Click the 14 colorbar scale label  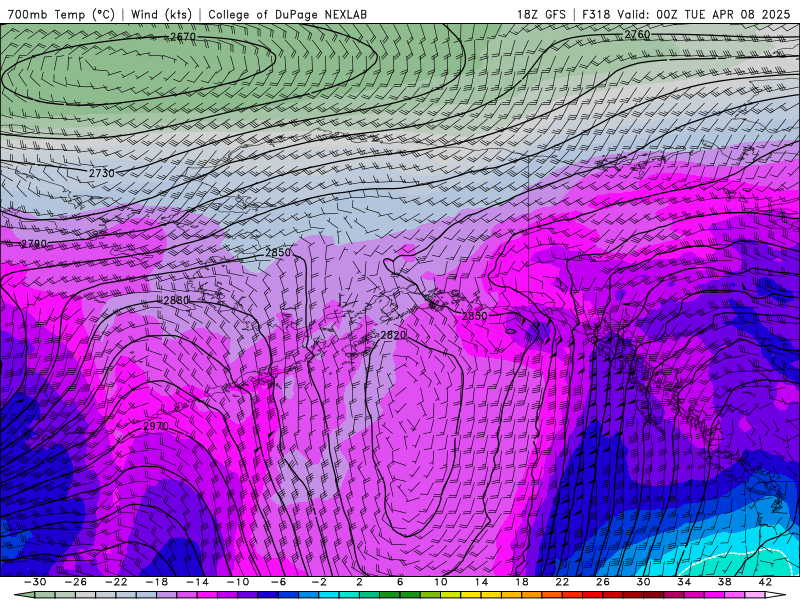[x=482, y=582]
